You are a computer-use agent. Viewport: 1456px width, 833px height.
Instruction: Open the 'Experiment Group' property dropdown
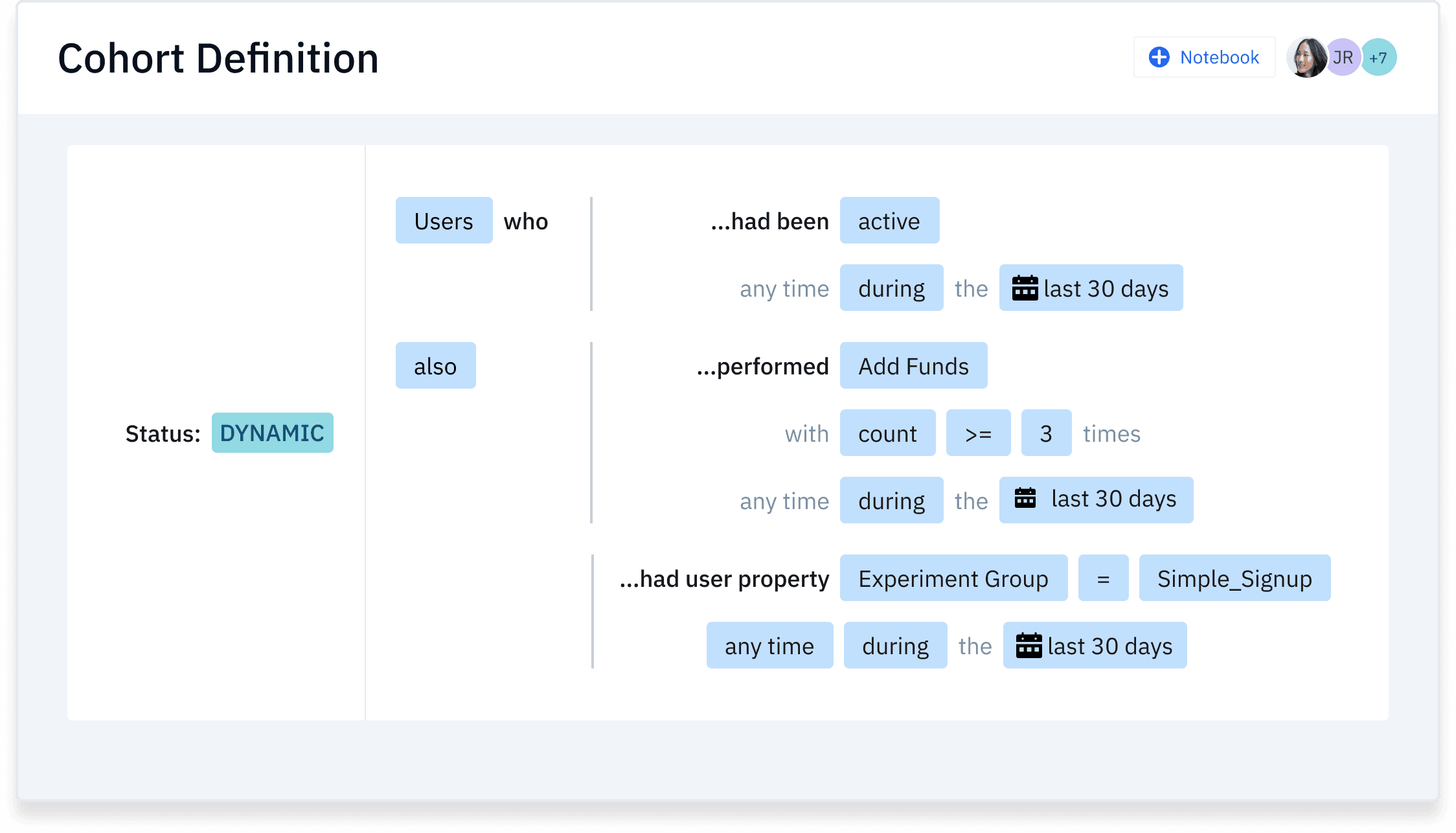coord(953,578)
